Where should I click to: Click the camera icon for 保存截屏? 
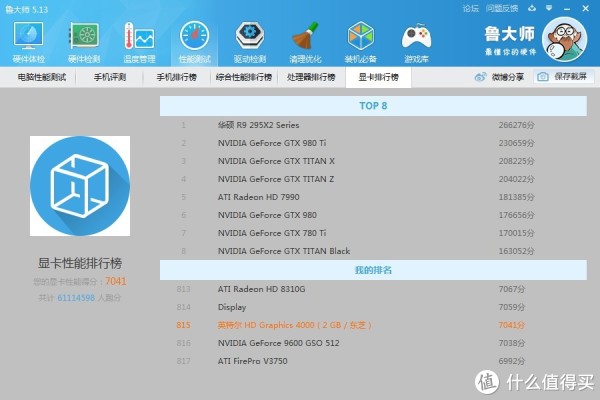(x=543, y=77)
